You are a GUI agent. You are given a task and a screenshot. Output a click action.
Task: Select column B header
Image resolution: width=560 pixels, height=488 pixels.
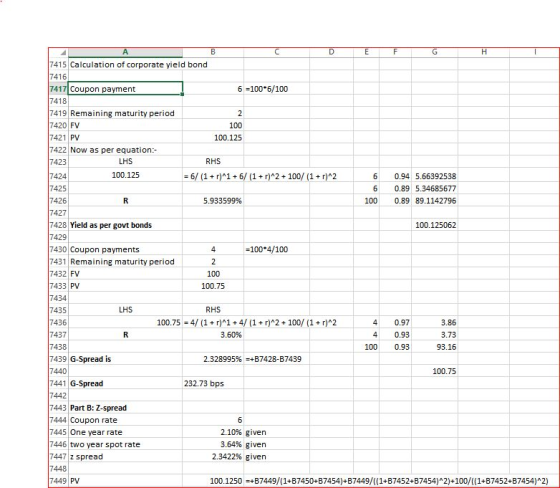pos(213,52)
